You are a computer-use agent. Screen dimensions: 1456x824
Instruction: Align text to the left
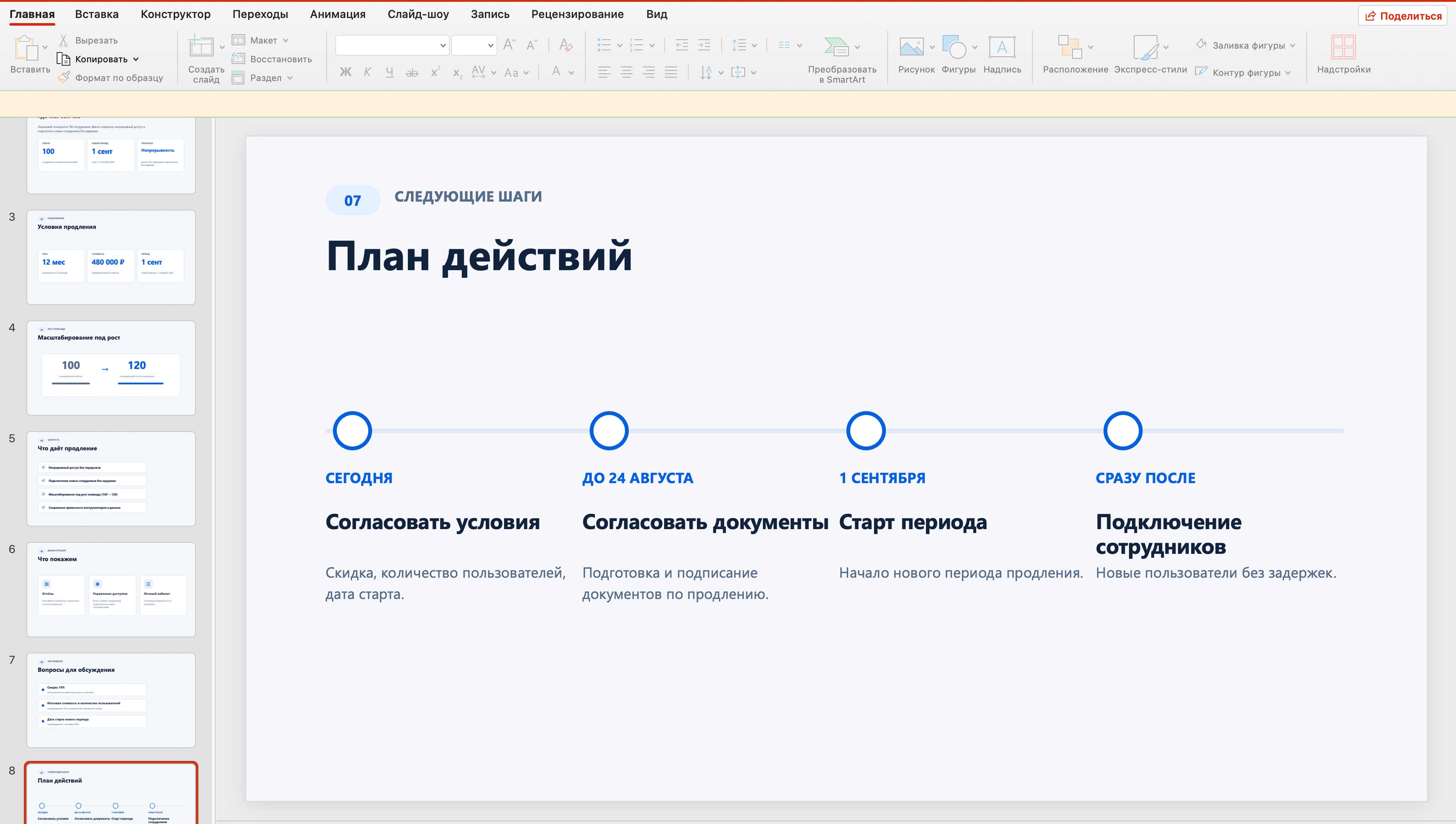[x=604, y=72]
